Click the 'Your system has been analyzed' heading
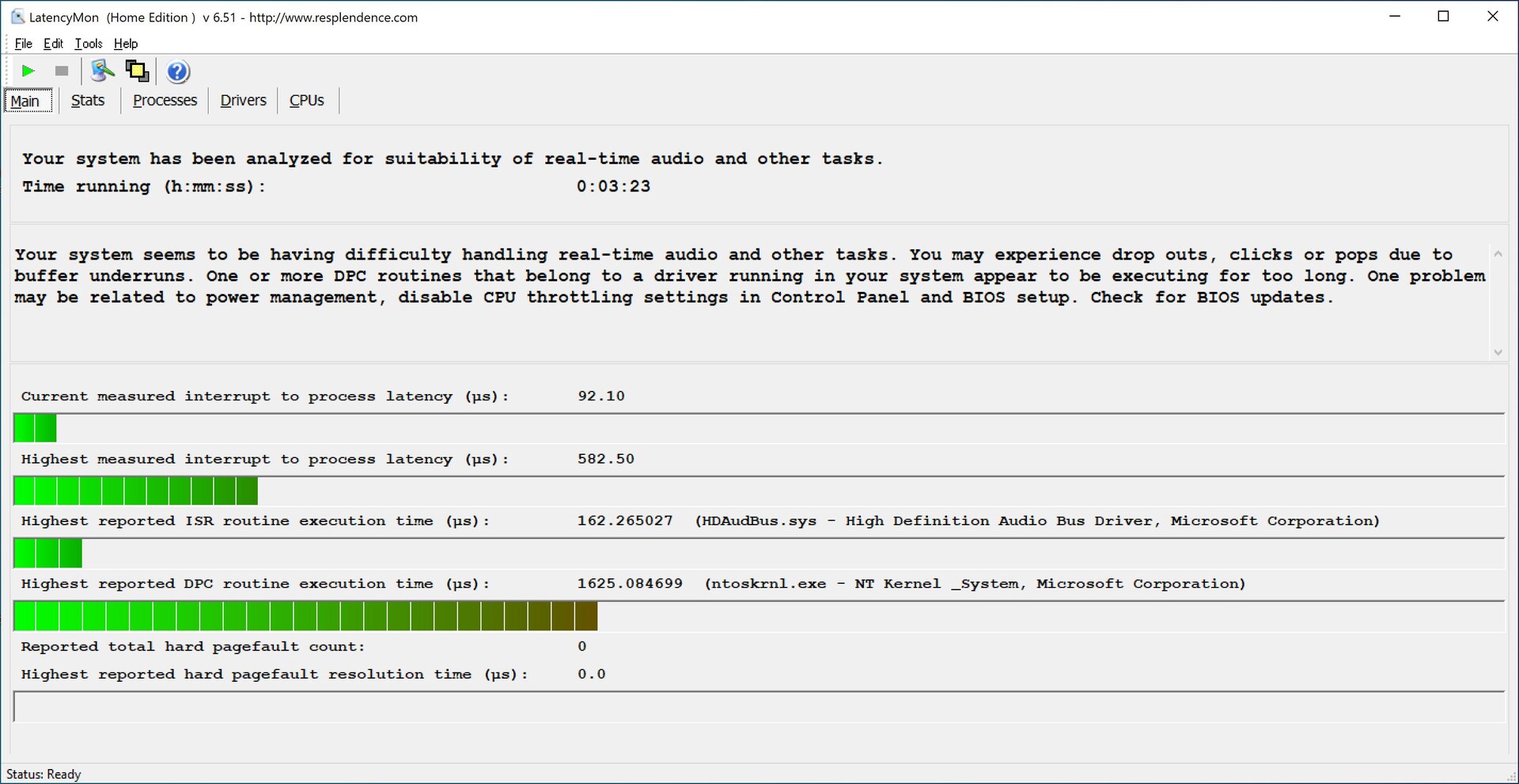The image size is (1519, 784). tap(452, 159)
